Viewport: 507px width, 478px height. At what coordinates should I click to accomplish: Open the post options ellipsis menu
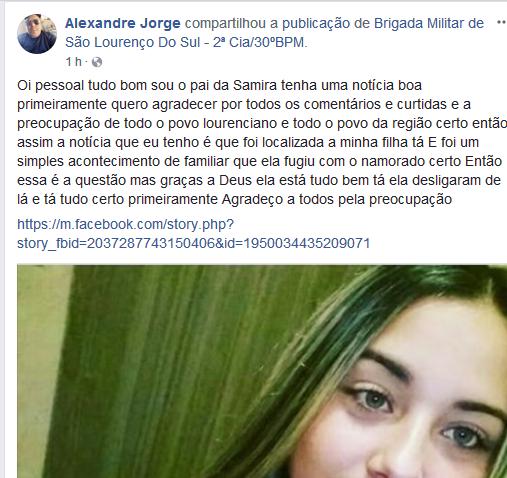tap(501, 22)
